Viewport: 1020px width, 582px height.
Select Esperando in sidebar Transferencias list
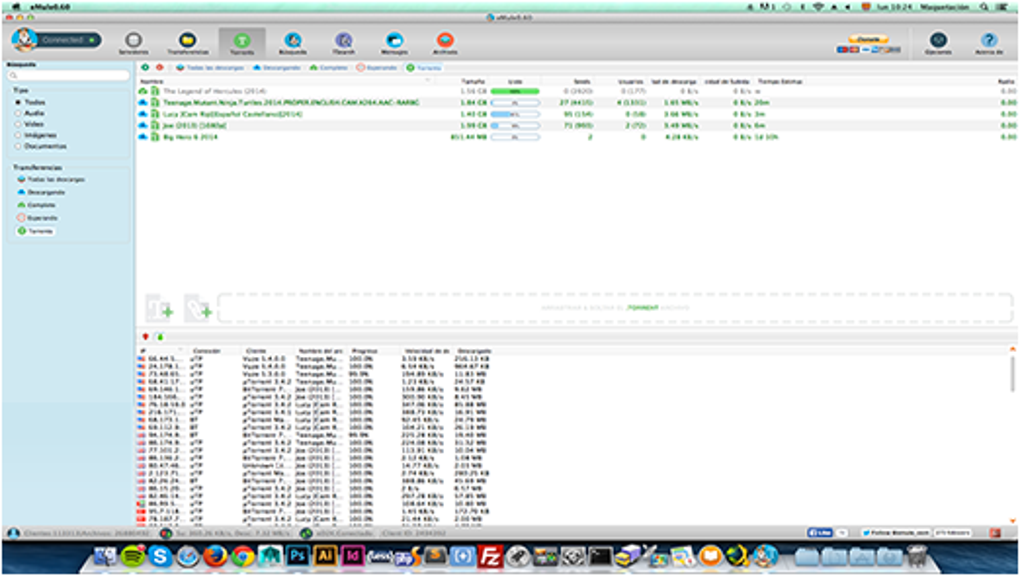tap(38, 218)
